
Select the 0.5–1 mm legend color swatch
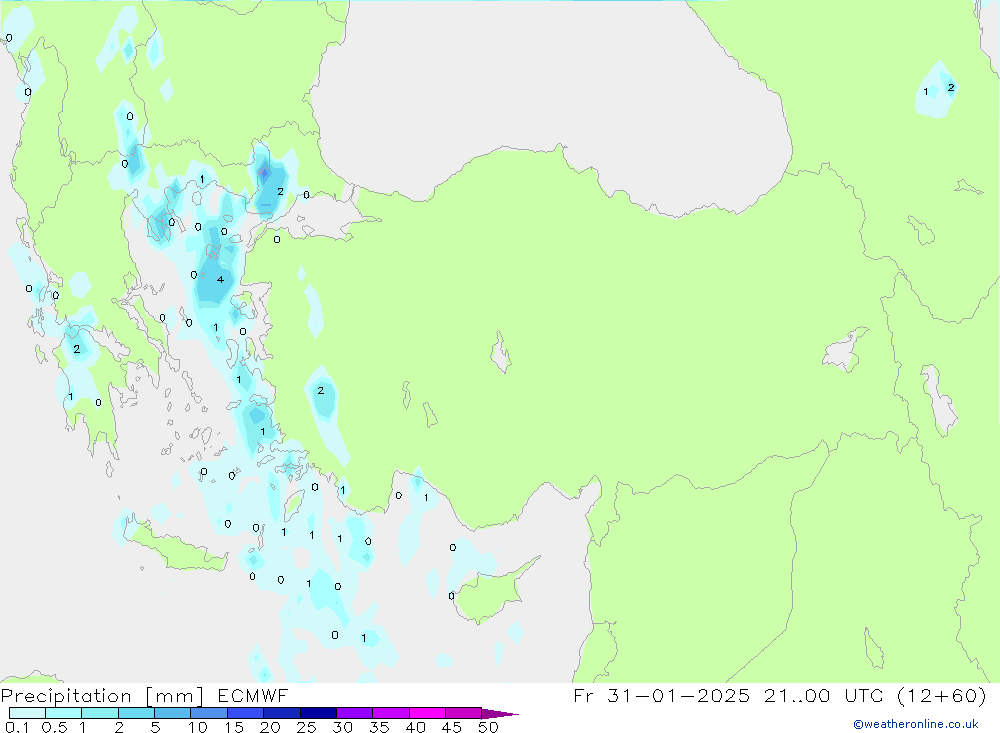[64, 713]
